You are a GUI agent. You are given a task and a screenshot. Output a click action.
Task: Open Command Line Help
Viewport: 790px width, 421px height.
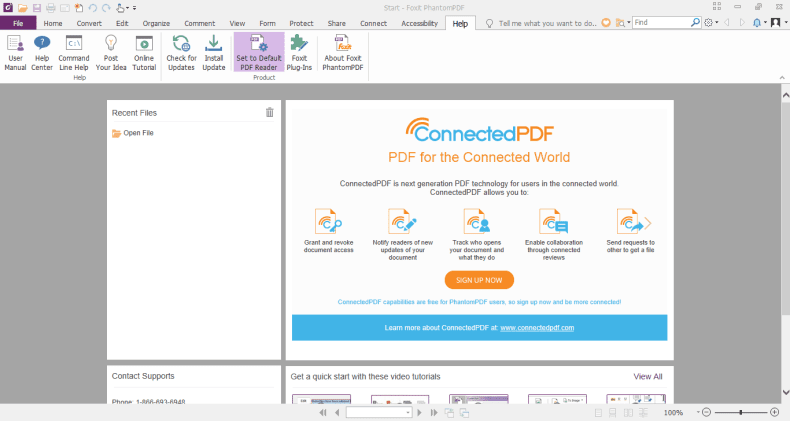74,53
